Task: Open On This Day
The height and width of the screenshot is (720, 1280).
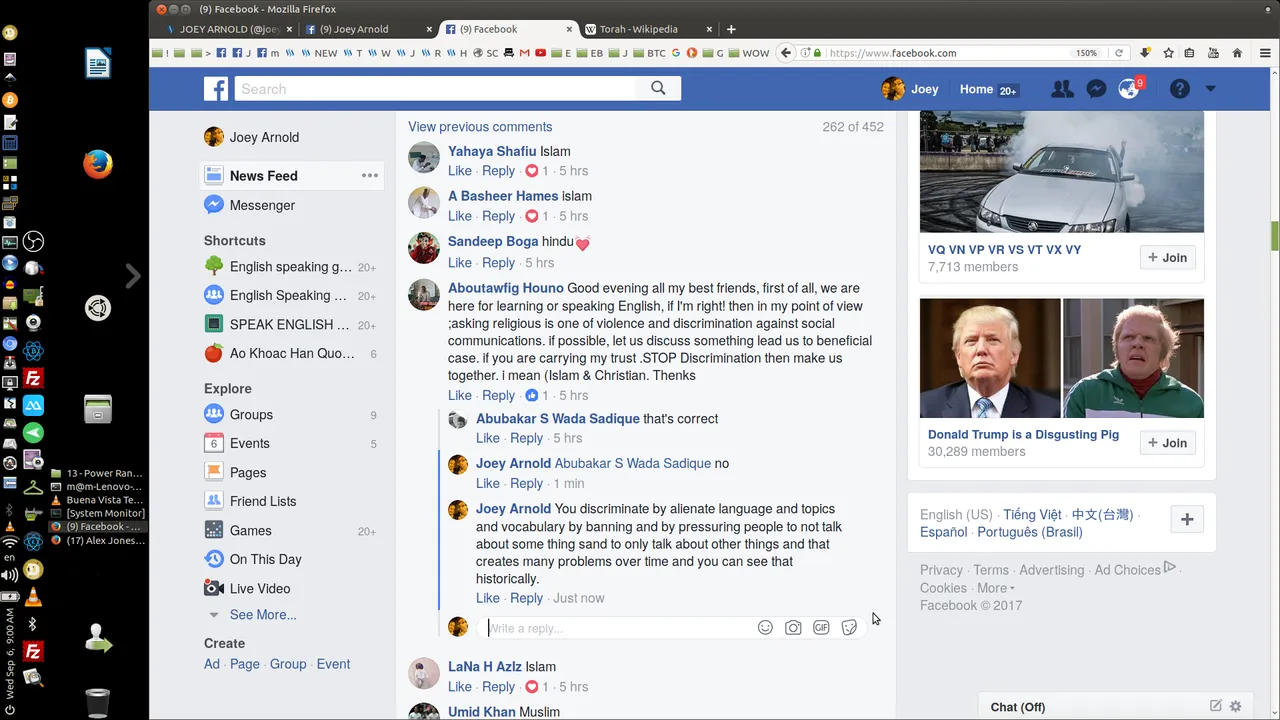Action: 265,560
